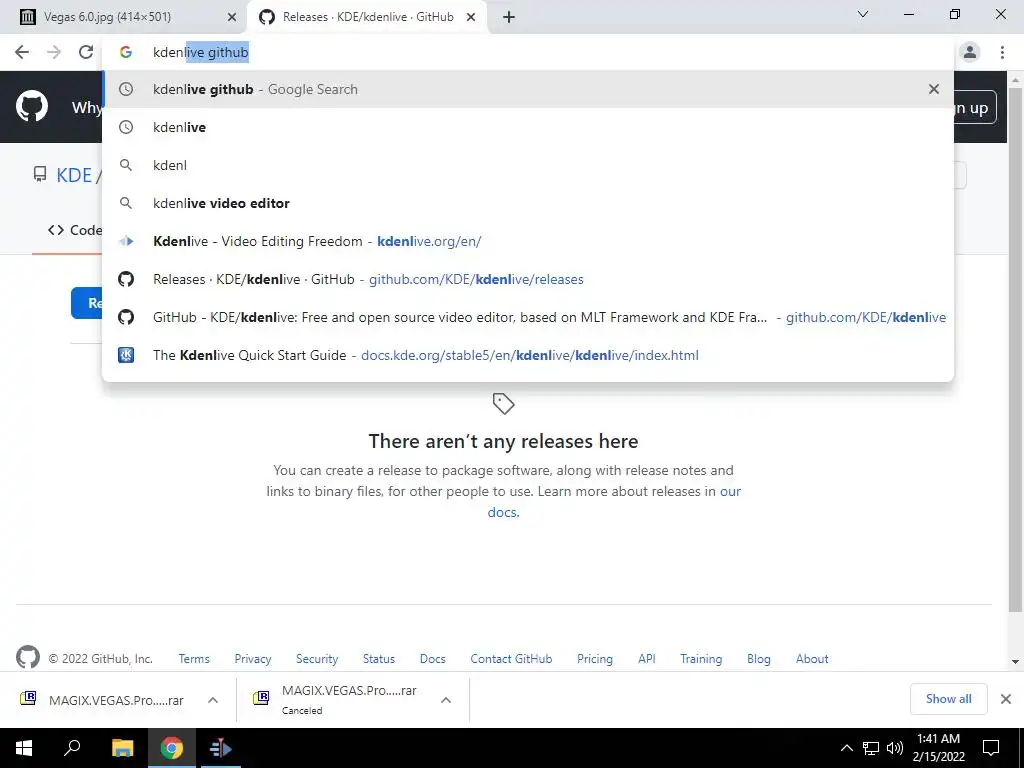This screenshot has width=1024, height=768.
Task: Remove the 'kdenlive github' suggestion
Action: (x=934, y=89)
